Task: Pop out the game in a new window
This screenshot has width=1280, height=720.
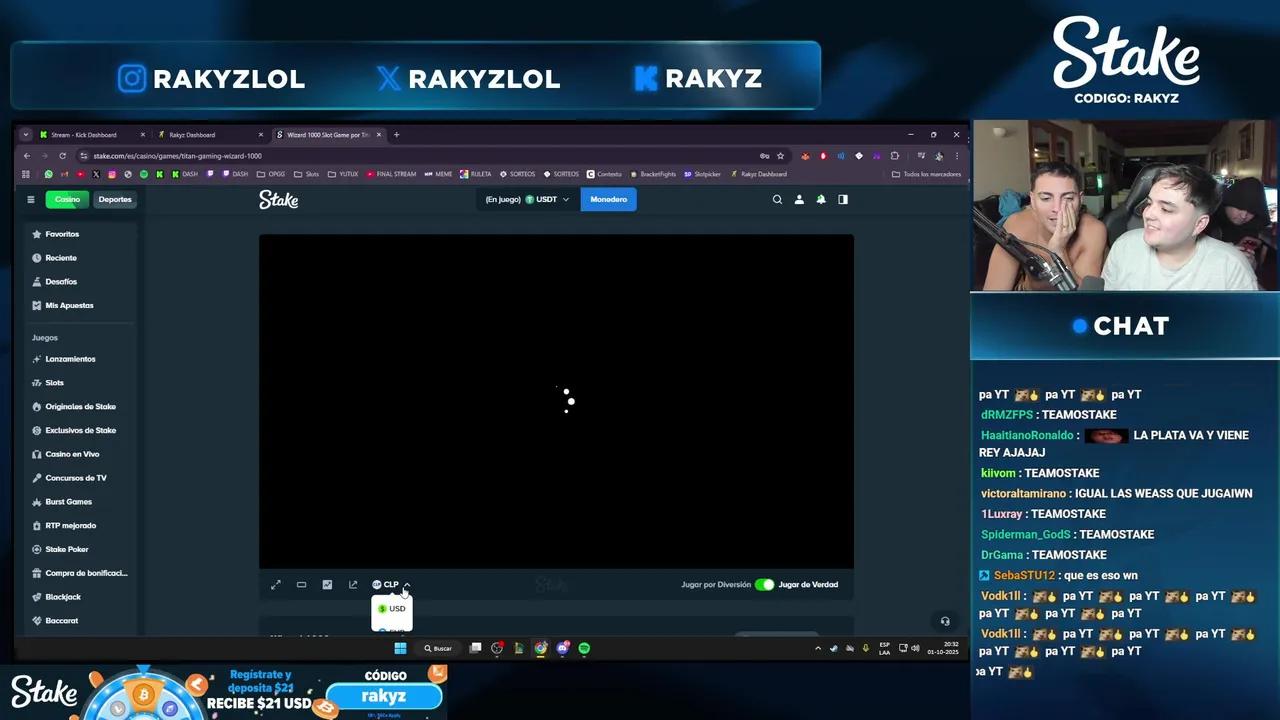Action: point(353,585)
